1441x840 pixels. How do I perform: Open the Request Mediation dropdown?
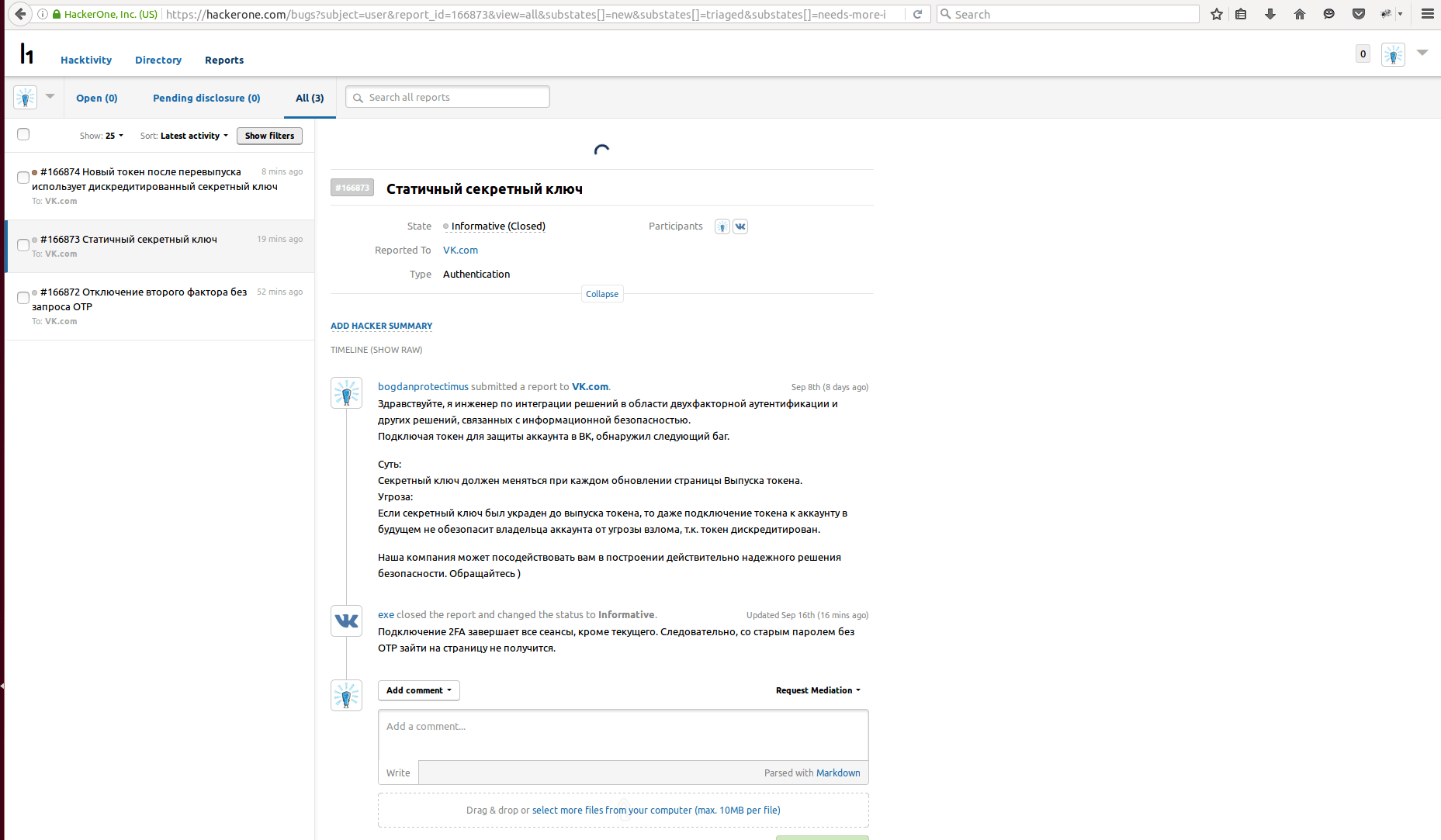[818, 690]
